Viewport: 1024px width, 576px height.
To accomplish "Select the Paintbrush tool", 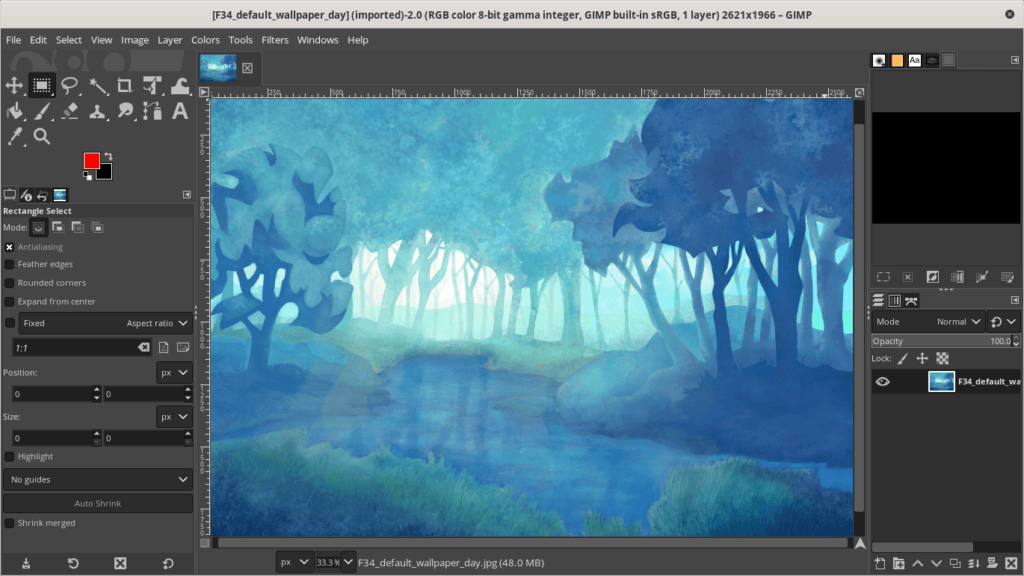I will [43, 111].
